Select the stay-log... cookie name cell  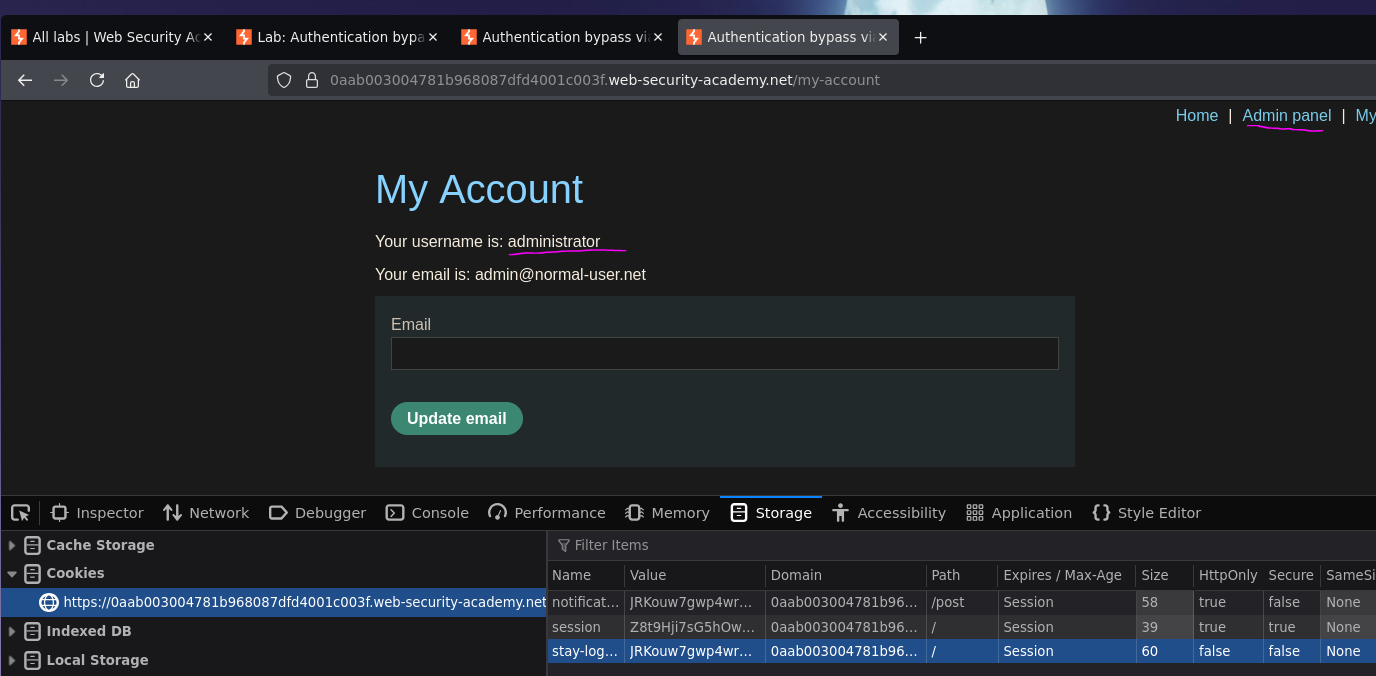click(586, 651)
